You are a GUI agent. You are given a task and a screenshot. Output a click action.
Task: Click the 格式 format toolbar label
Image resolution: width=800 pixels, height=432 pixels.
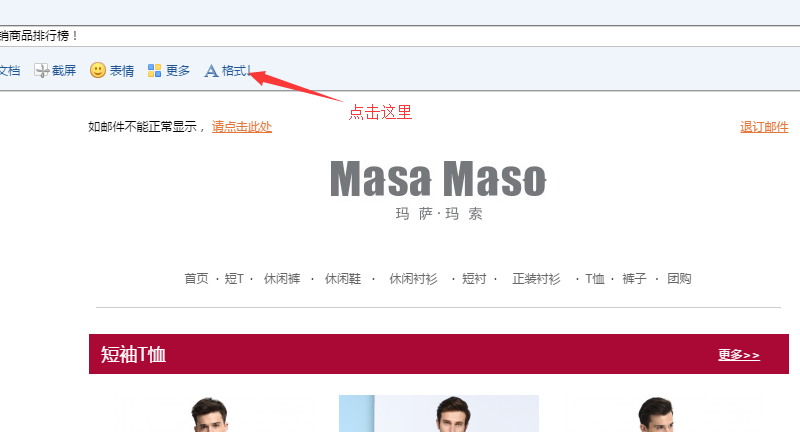235,70
